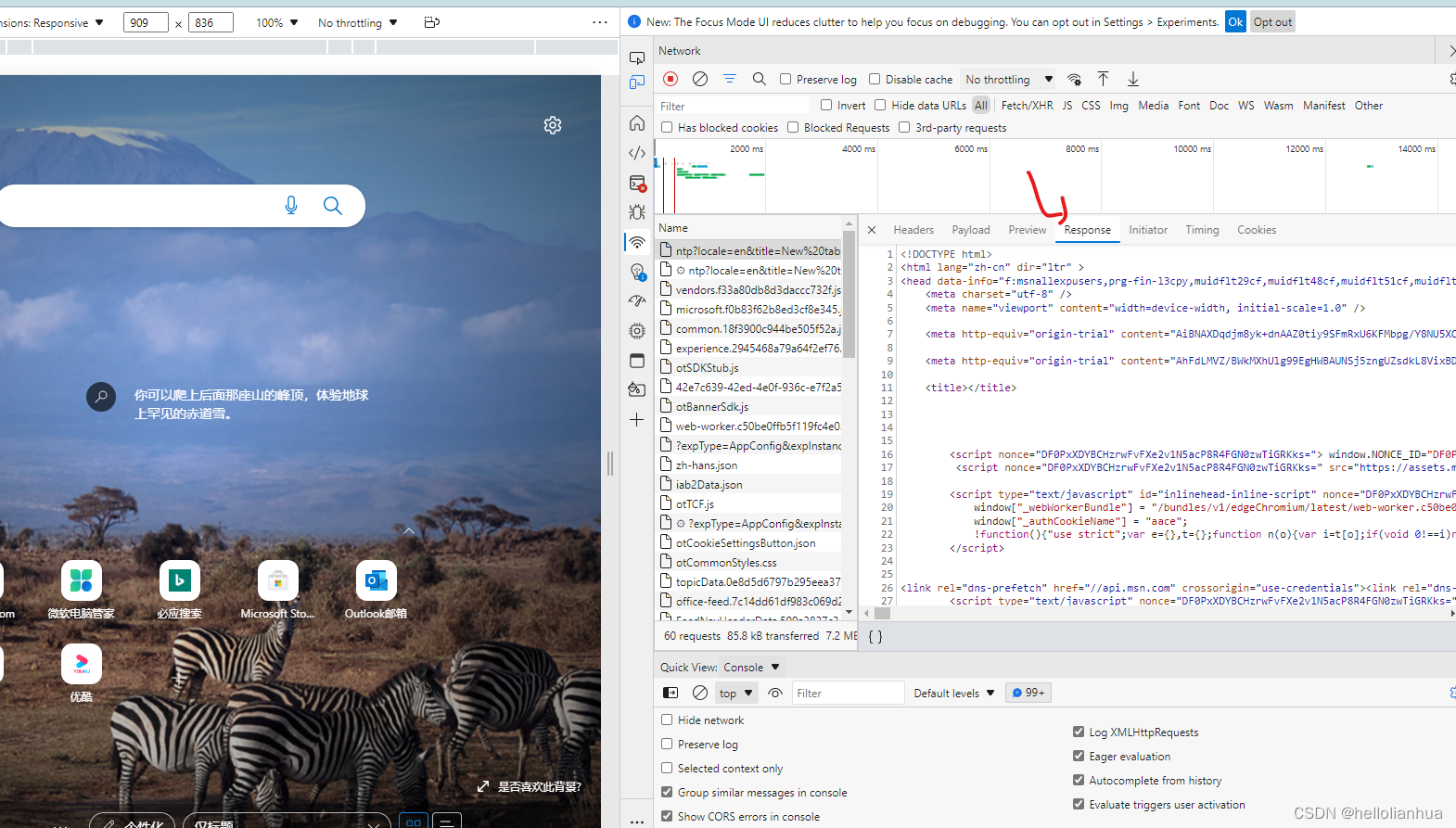Click Ok on Focus Mode notice
The image size is (1456, 828).
(1235, 22)
